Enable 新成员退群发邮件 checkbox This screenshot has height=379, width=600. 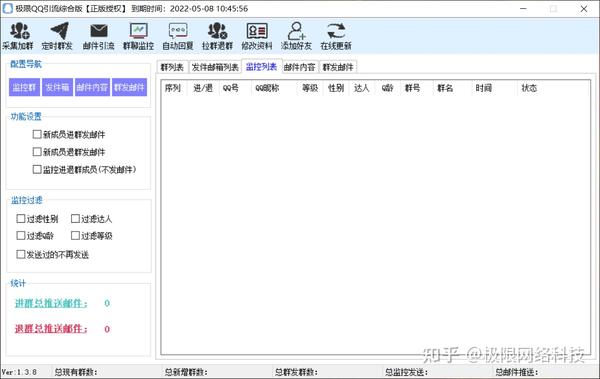point(37,152)
